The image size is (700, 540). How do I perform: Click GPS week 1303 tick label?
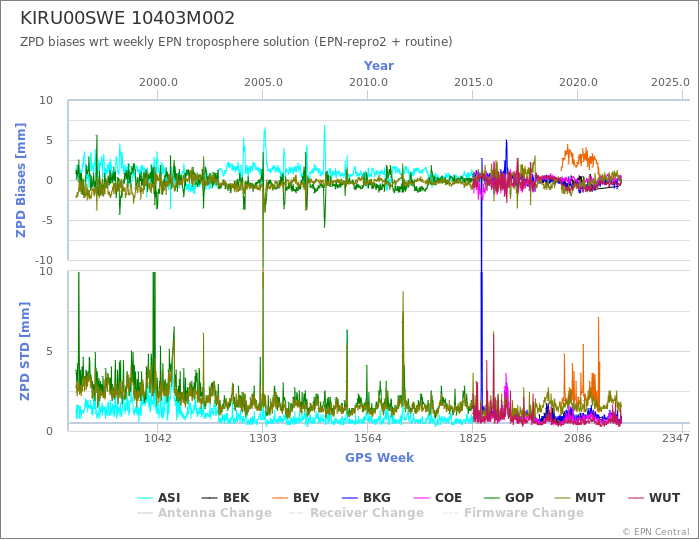[x=262, y=438]
